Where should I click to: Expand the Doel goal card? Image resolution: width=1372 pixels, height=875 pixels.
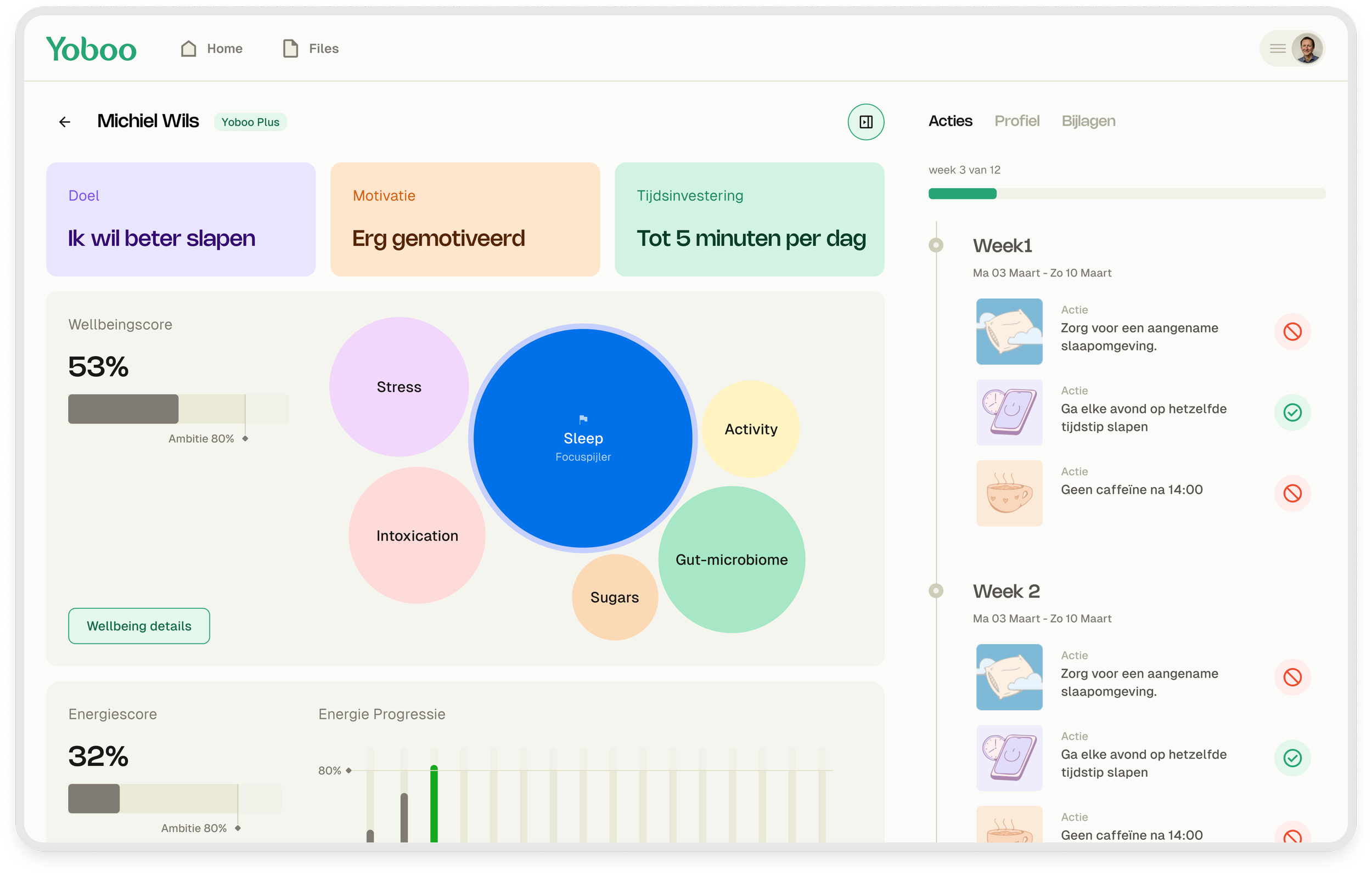[181, 219]
